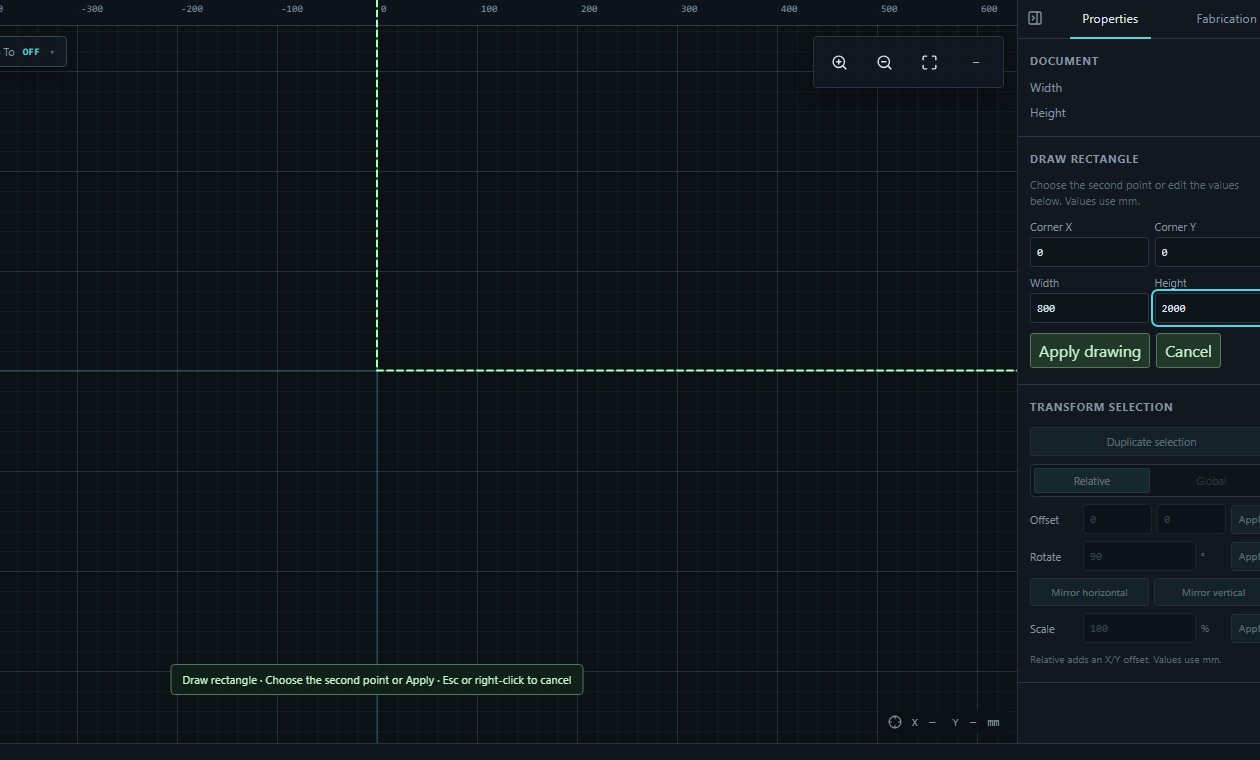This screenshot has width=1260, height=760.
Task: Apply the rectangle drawing
Action: pos(1089,351)
